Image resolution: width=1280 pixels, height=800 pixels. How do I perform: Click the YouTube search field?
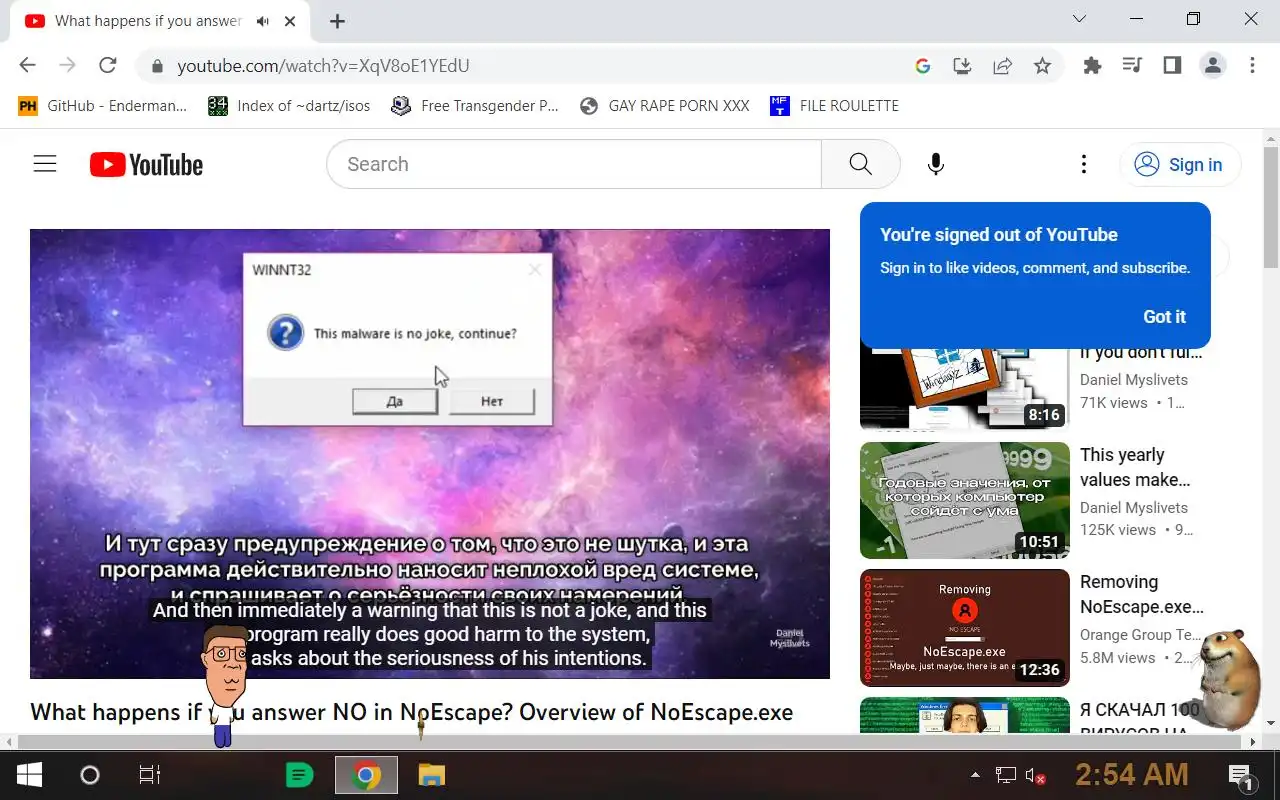point(574,164)
